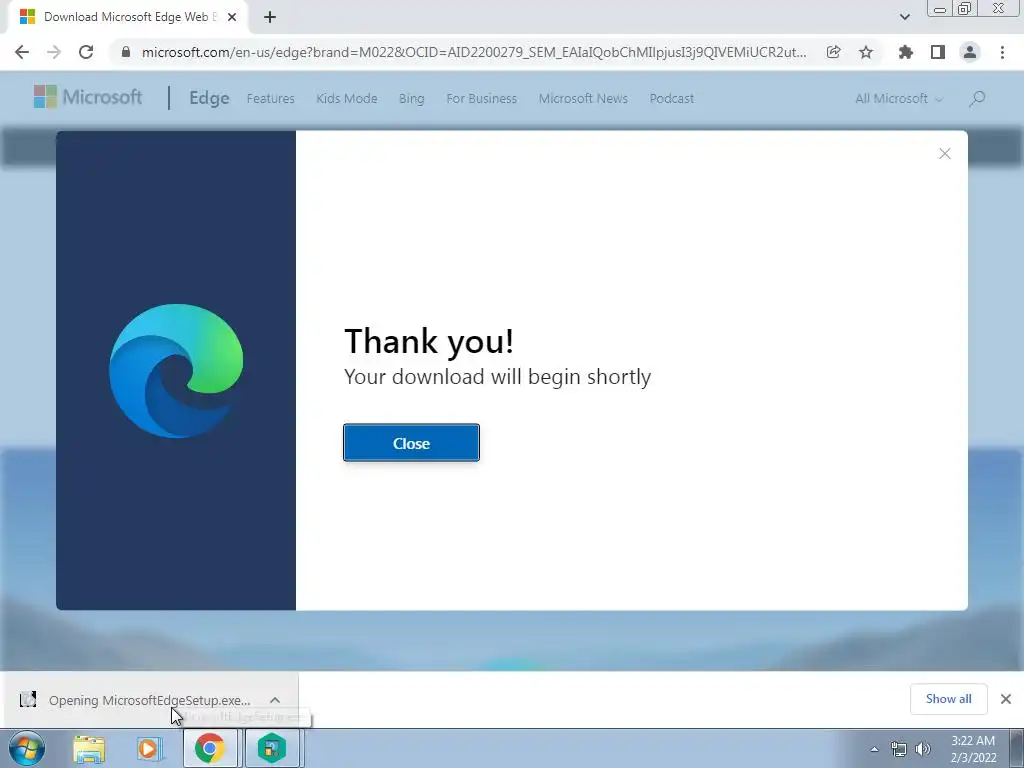Open tab search chevron dropdown
The image size is (1024, 768).
[x=904, y=17]
